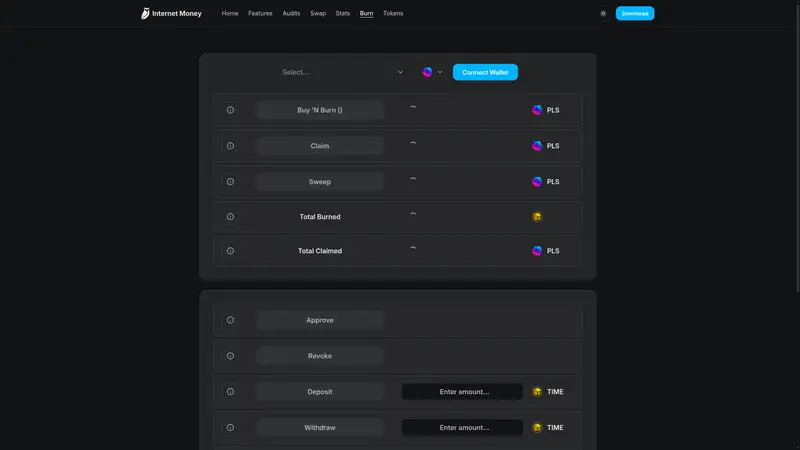Toggle the light/dark theme sun icon
The image size is (800, 450).
point(603,13)
